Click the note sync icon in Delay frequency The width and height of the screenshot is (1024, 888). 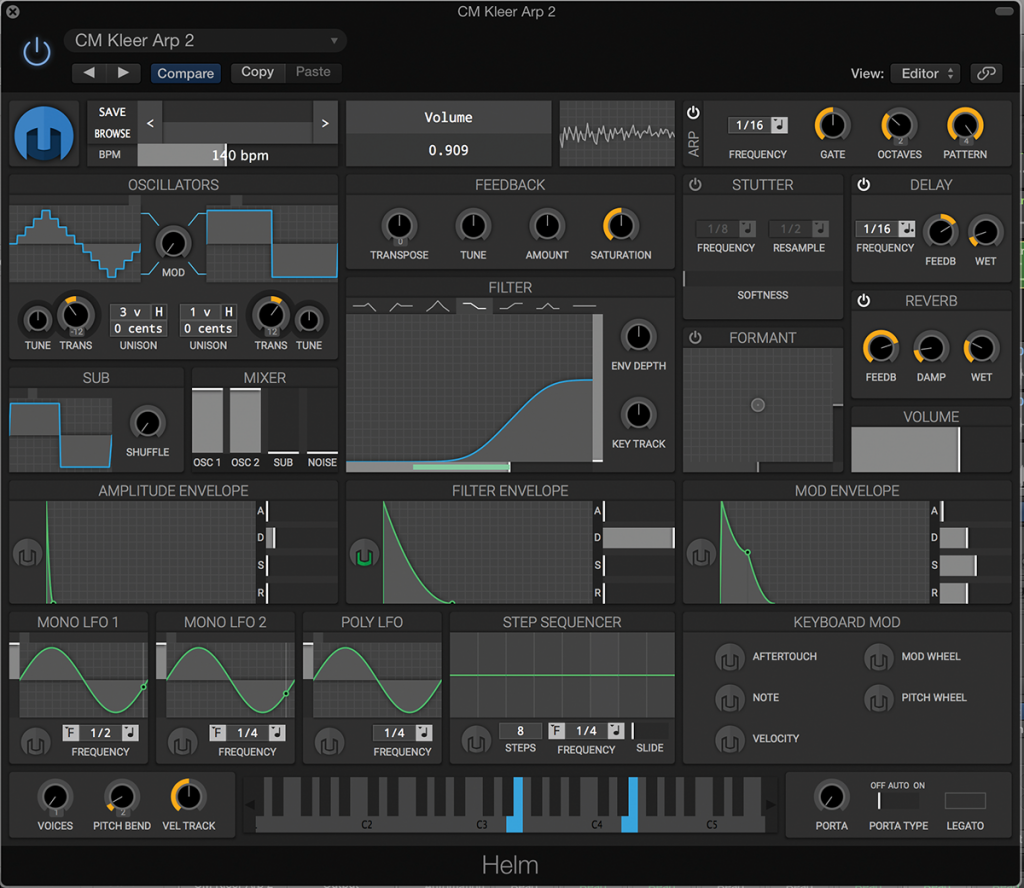point(906,229)
